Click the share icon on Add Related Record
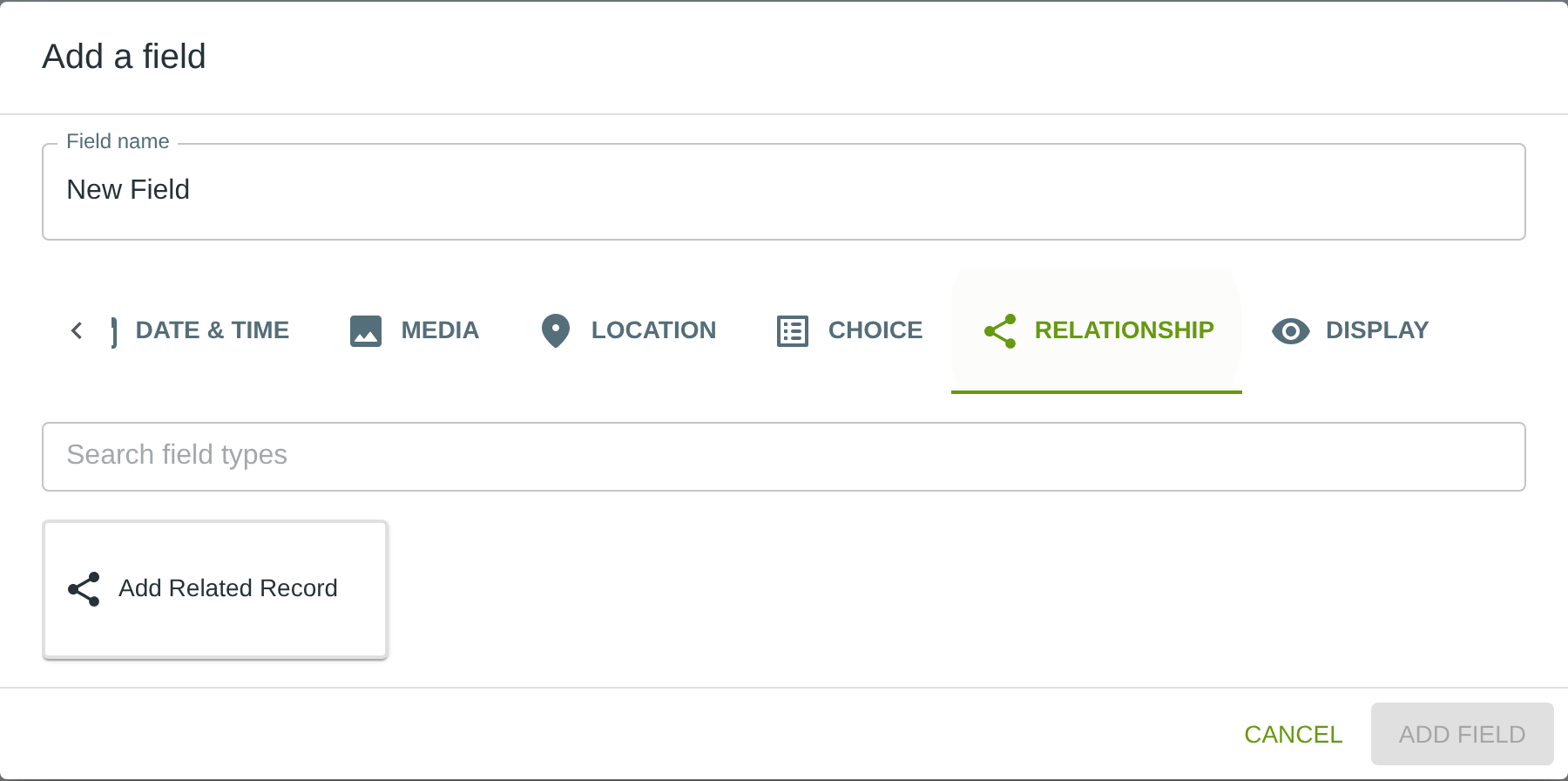 84,589
